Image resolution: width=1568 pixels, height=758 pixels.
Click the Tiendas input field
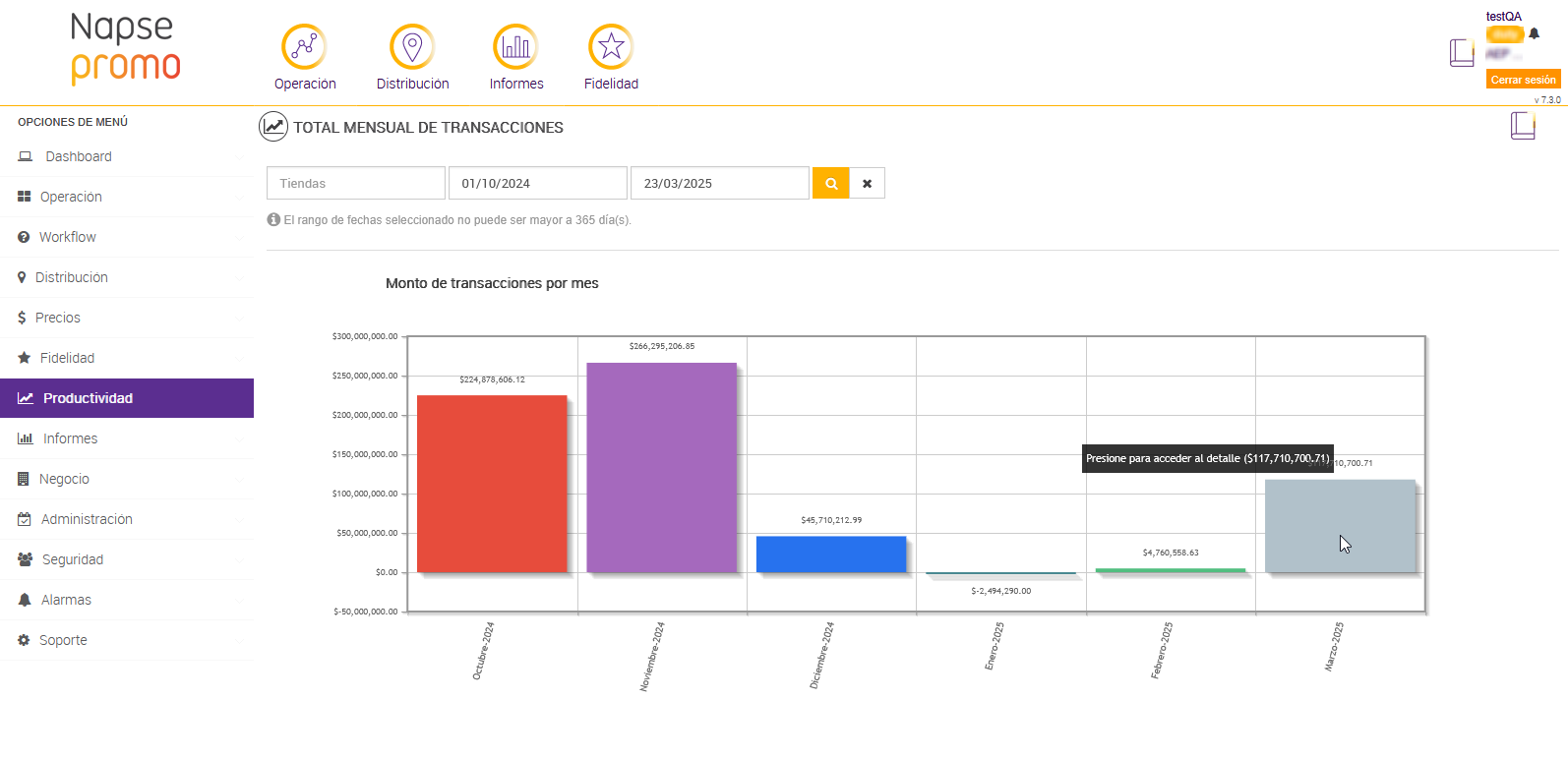pos(356,183)
